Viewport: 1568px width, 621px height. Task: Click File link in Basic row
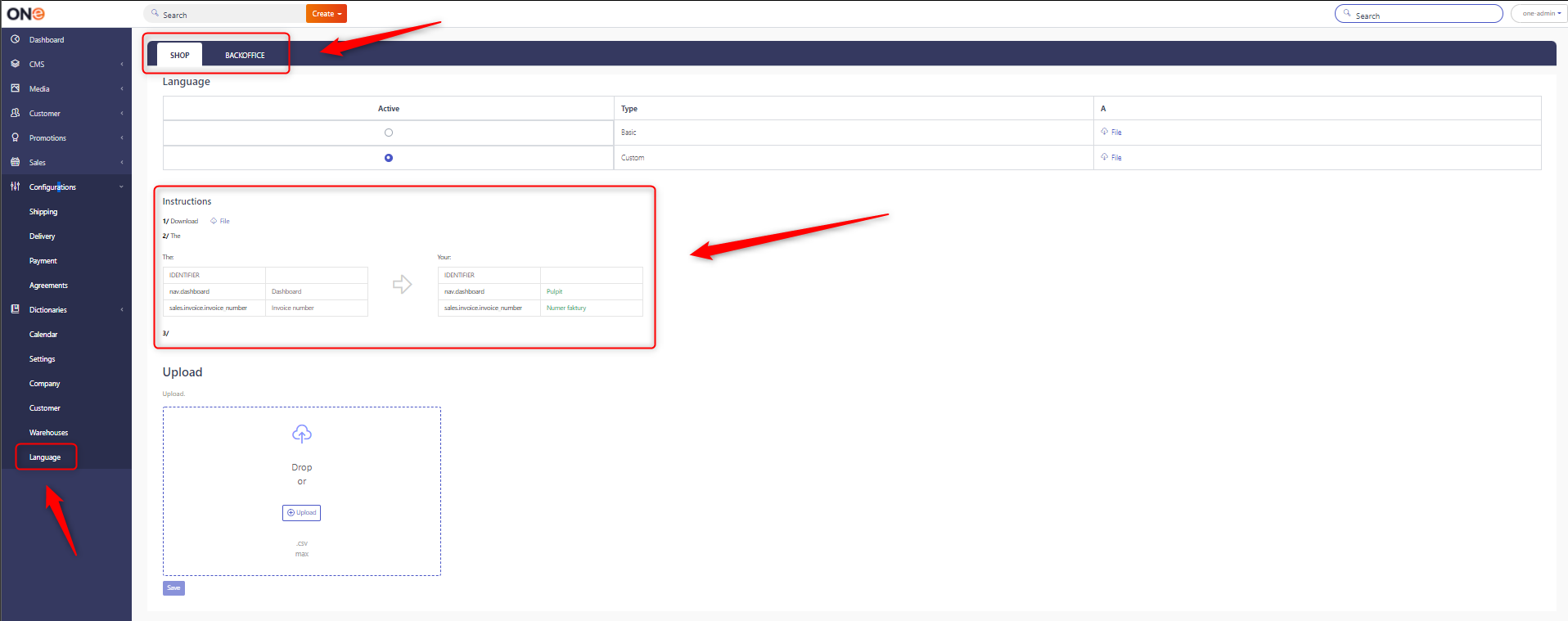point(1116,133)
